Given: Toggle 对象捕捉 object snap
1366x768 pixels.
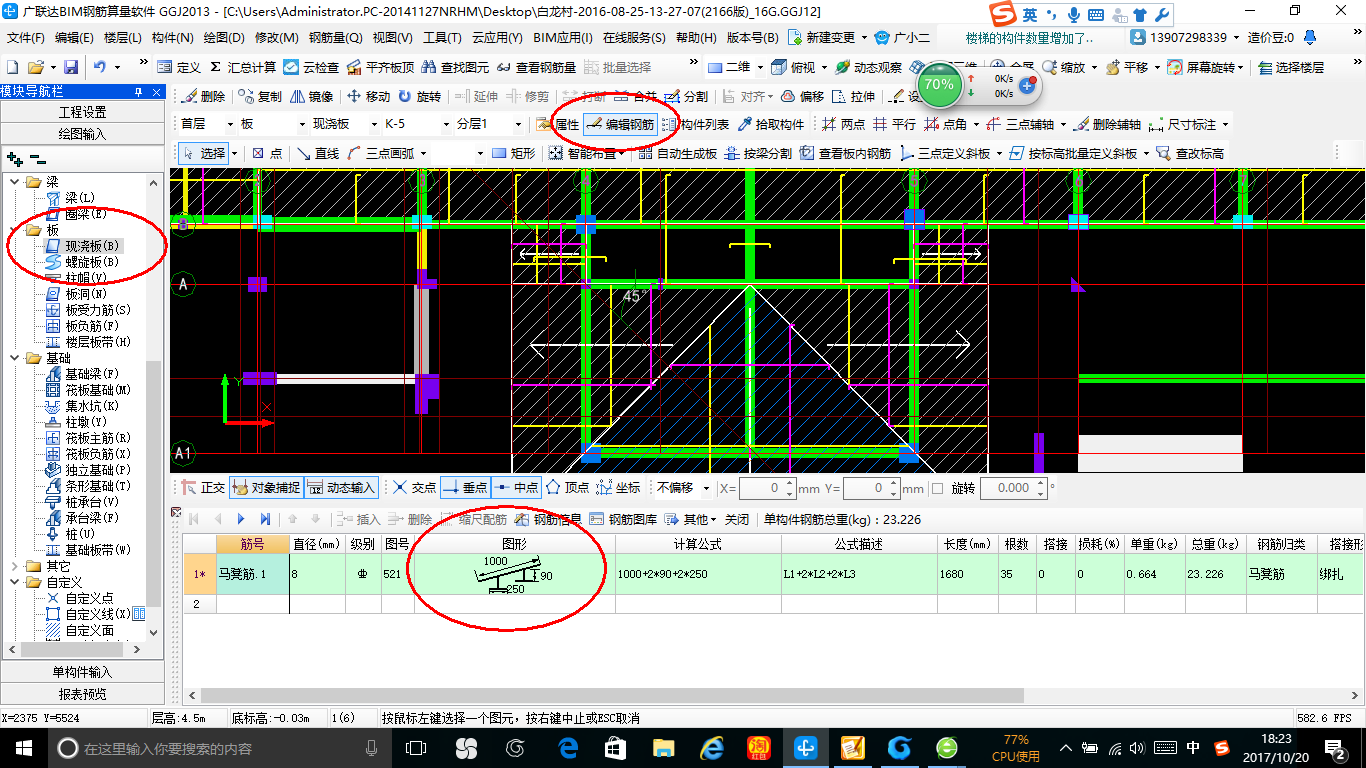Looking at the screenshot, I should click(x=266, y=488).
